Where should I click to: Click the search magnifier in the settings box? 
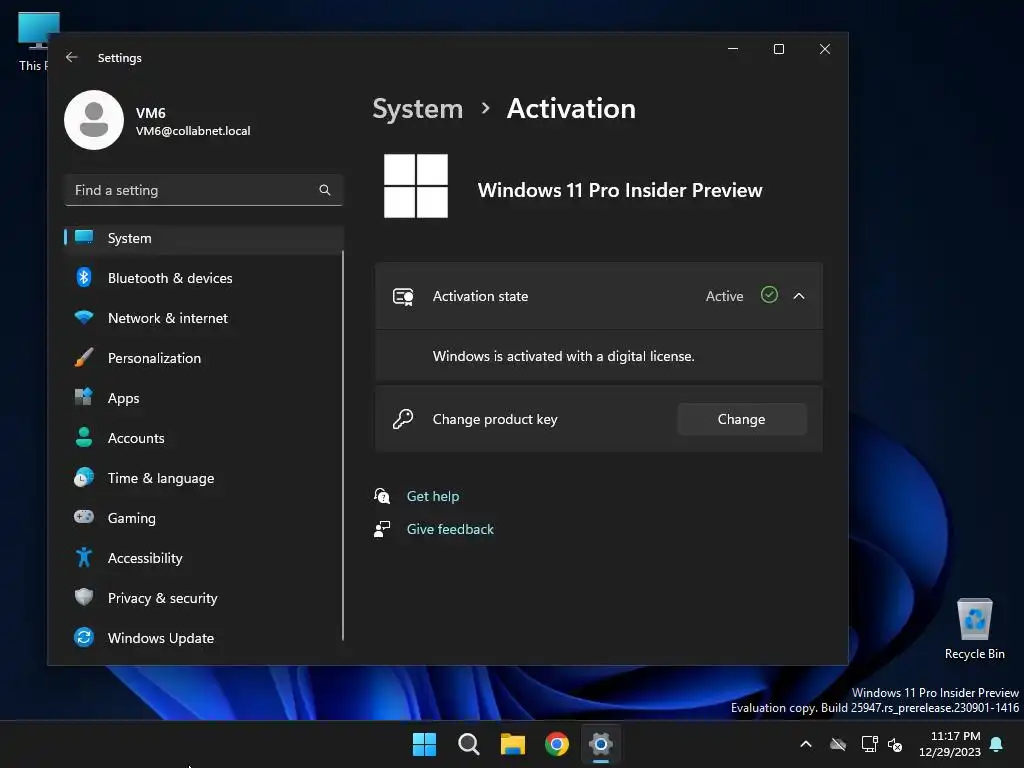325,190
